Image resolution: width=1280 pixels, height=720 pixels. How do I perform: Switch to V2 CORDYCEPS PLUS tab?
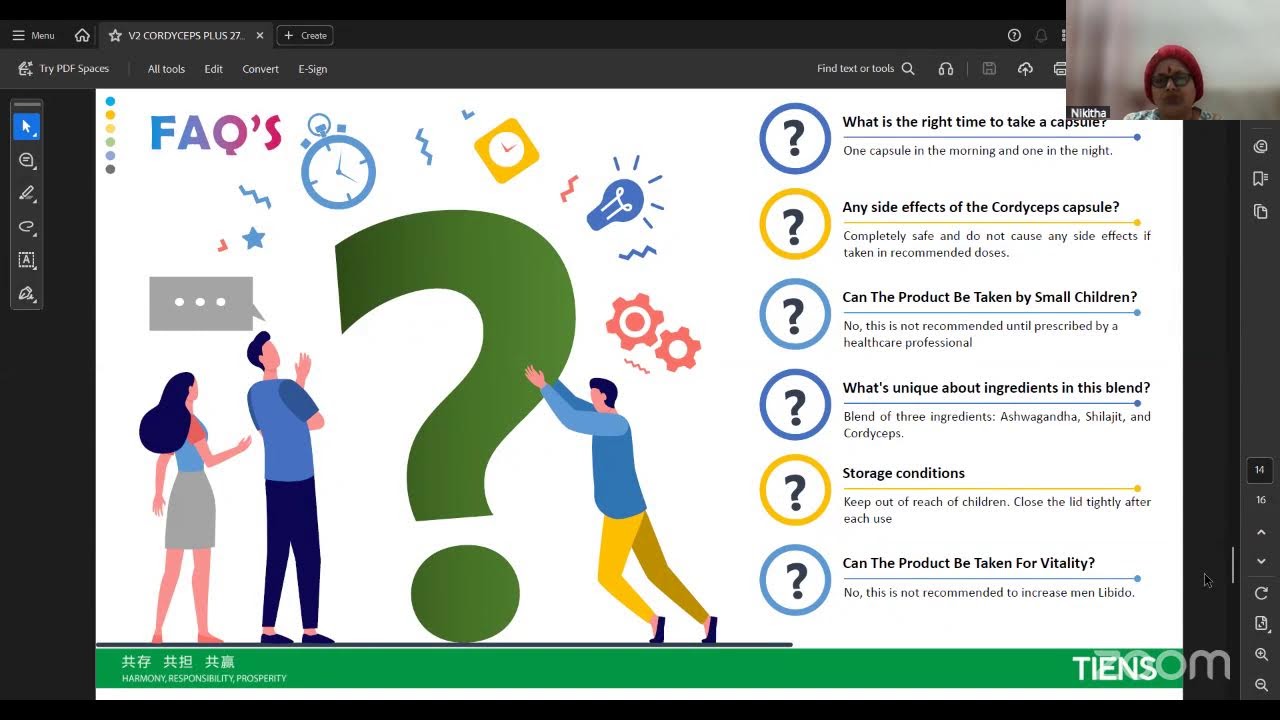pos(186,35)
